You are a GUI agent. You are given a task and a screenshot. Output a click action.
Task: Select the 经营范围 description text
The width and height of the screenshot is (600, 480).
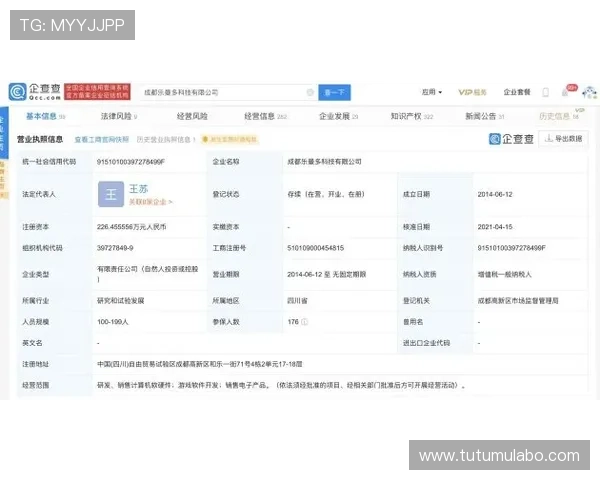[x=281, y=385]
